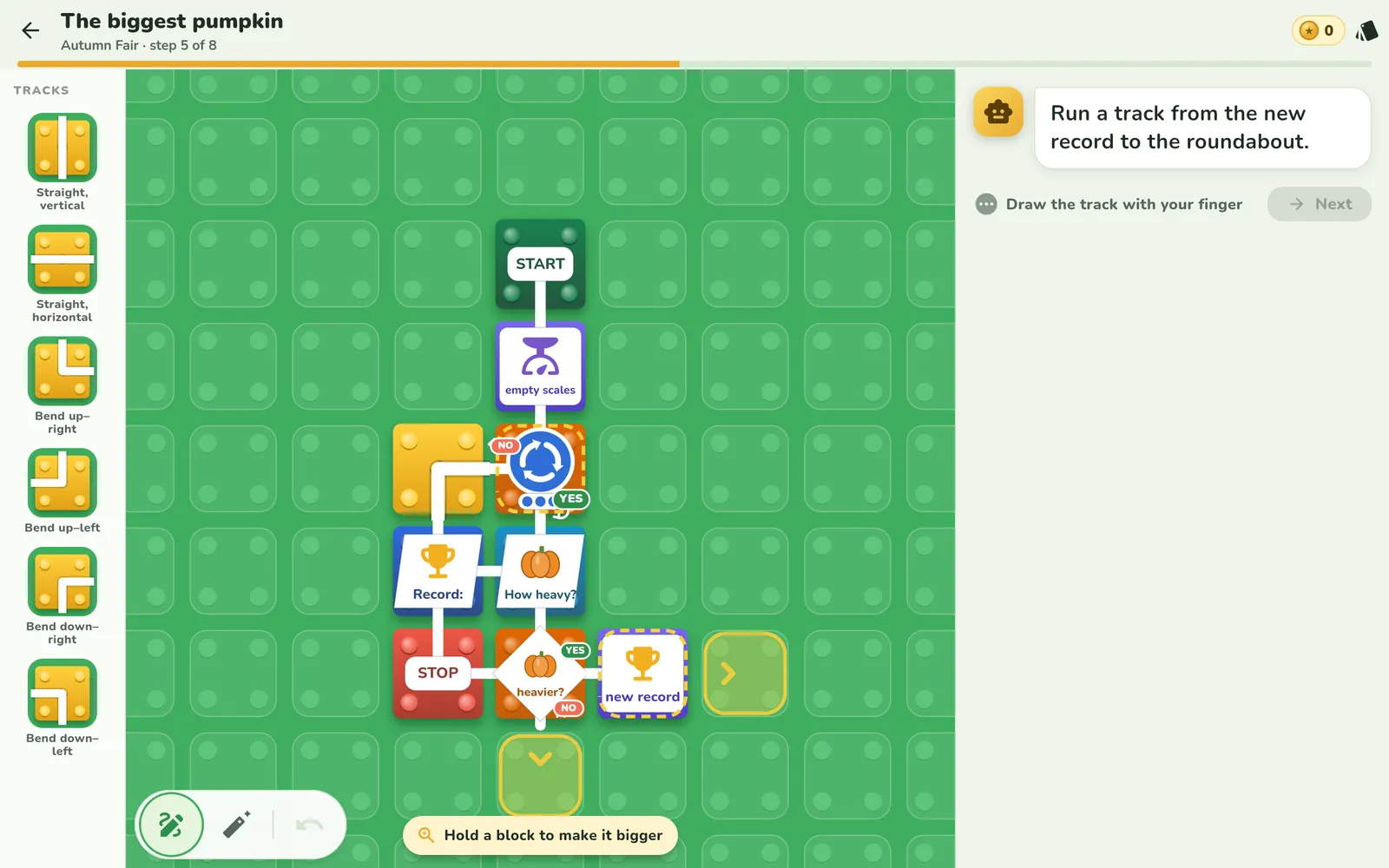This screenshot has height=868, width=1389.
Task: Select the Straight vertical track piece
Action: tap(63, 148)
